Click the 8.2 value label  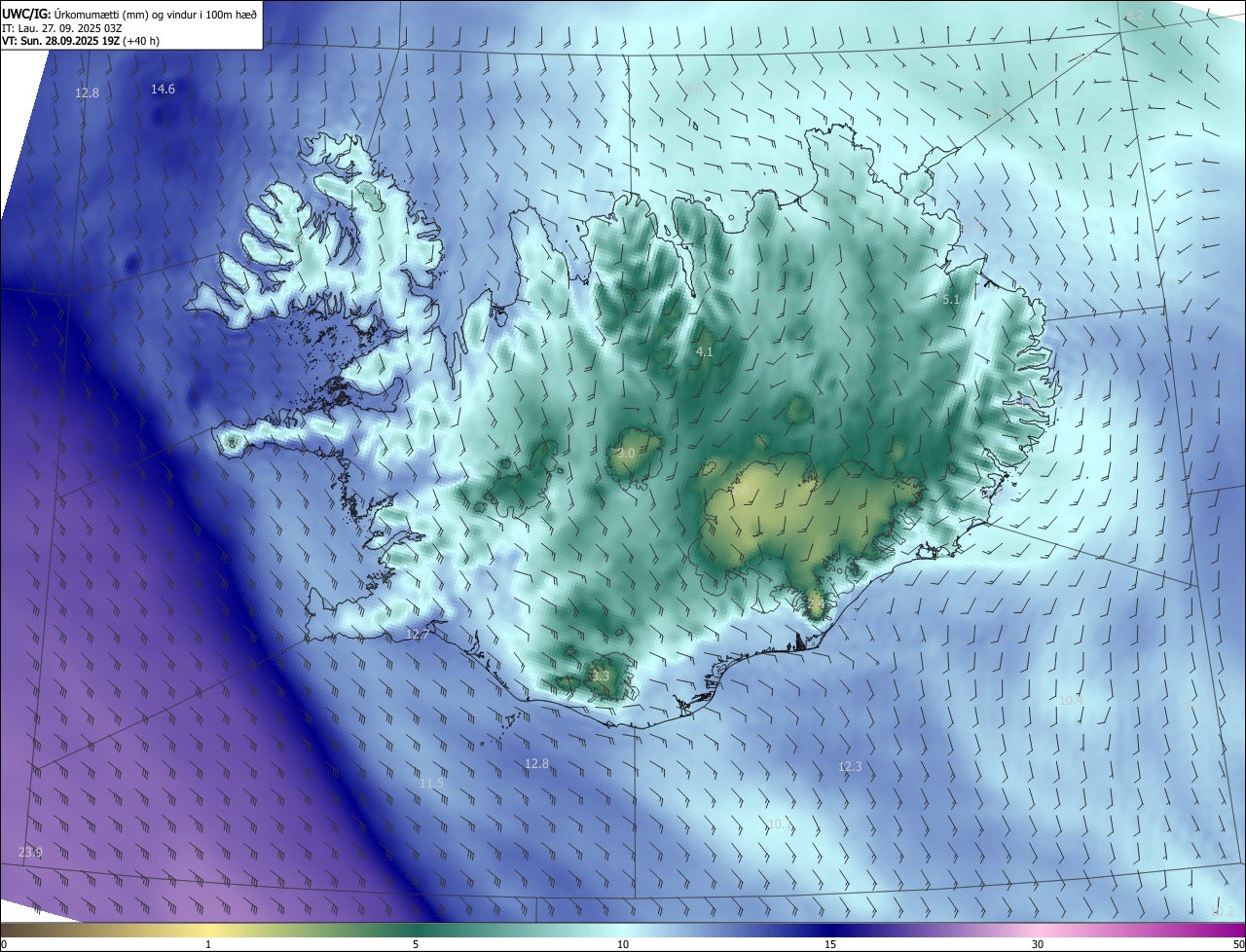[1137, 17]
